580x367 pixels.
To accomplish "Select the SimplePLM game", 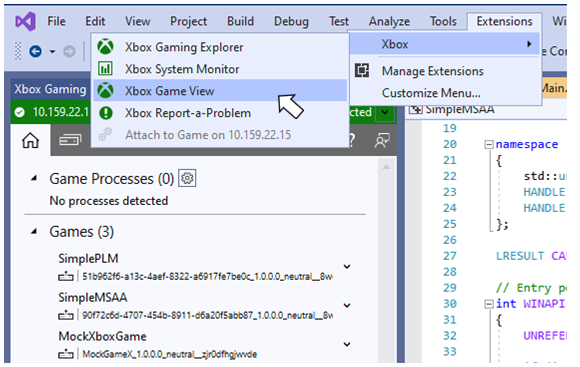I will pos(88,258).
